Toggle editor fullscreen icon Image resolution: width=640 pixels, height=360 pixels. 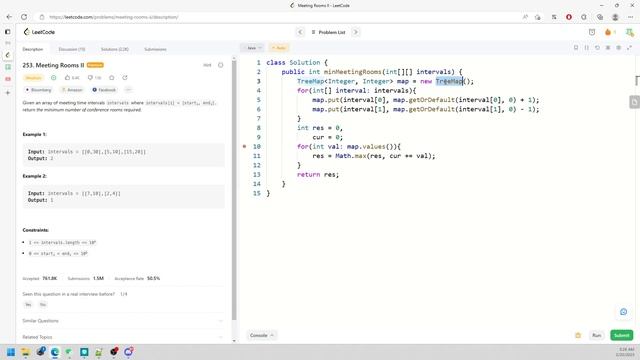(629, 48)
